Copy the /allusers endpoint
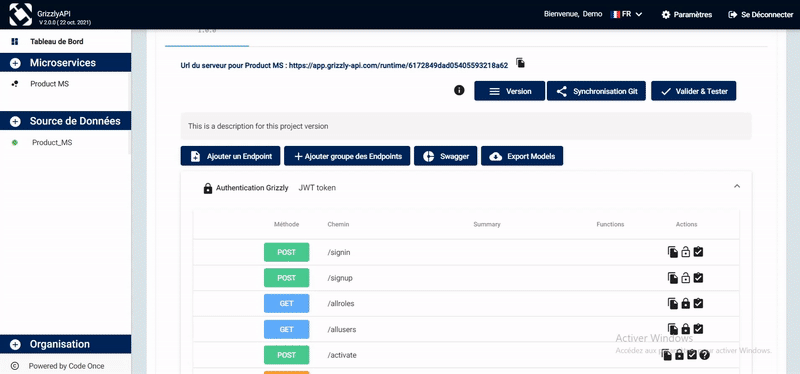Screen dimensions: 800x374 coord(673,329)
